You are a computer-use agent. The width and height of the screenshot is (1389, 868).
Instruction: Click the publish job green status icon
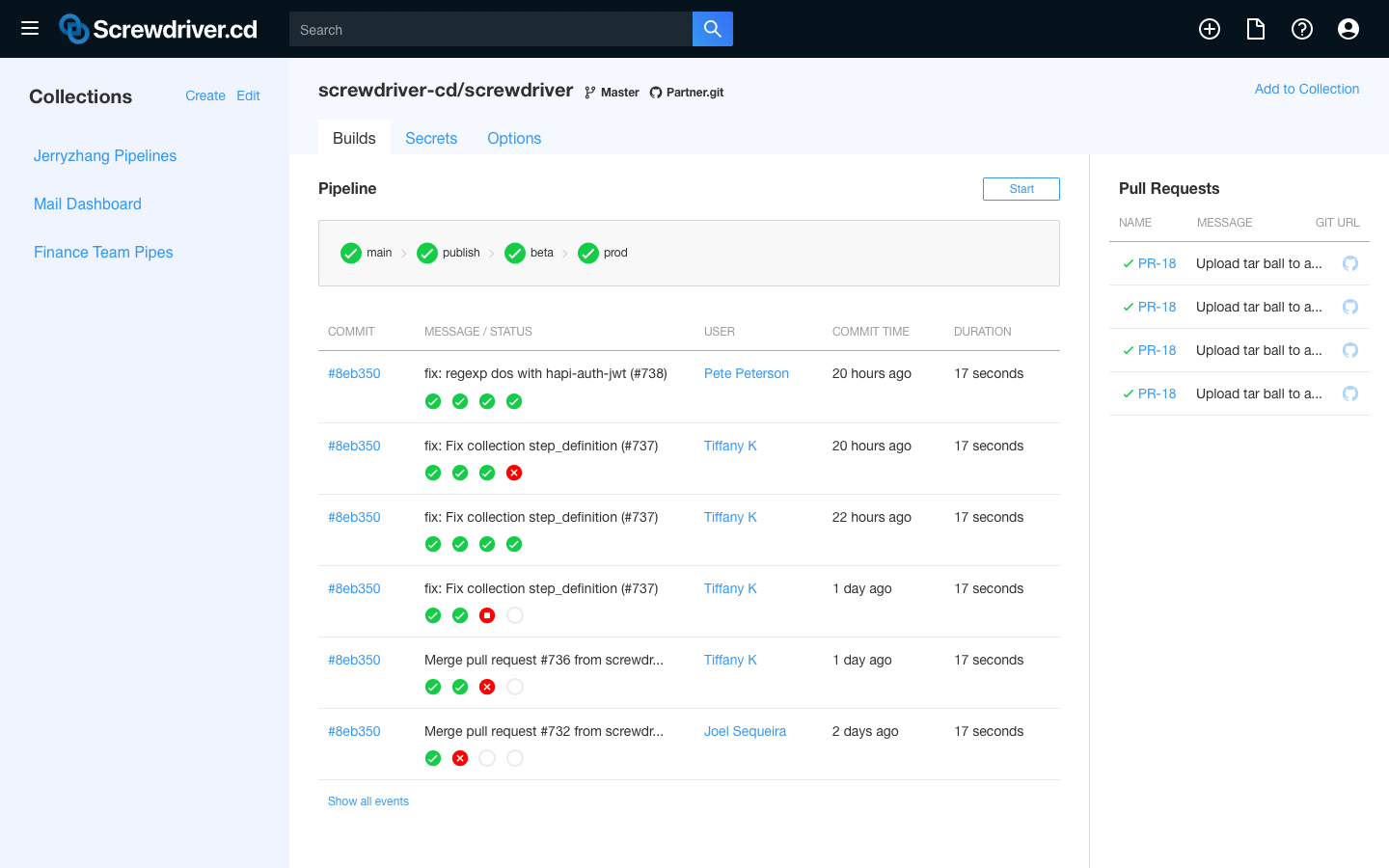427,253
